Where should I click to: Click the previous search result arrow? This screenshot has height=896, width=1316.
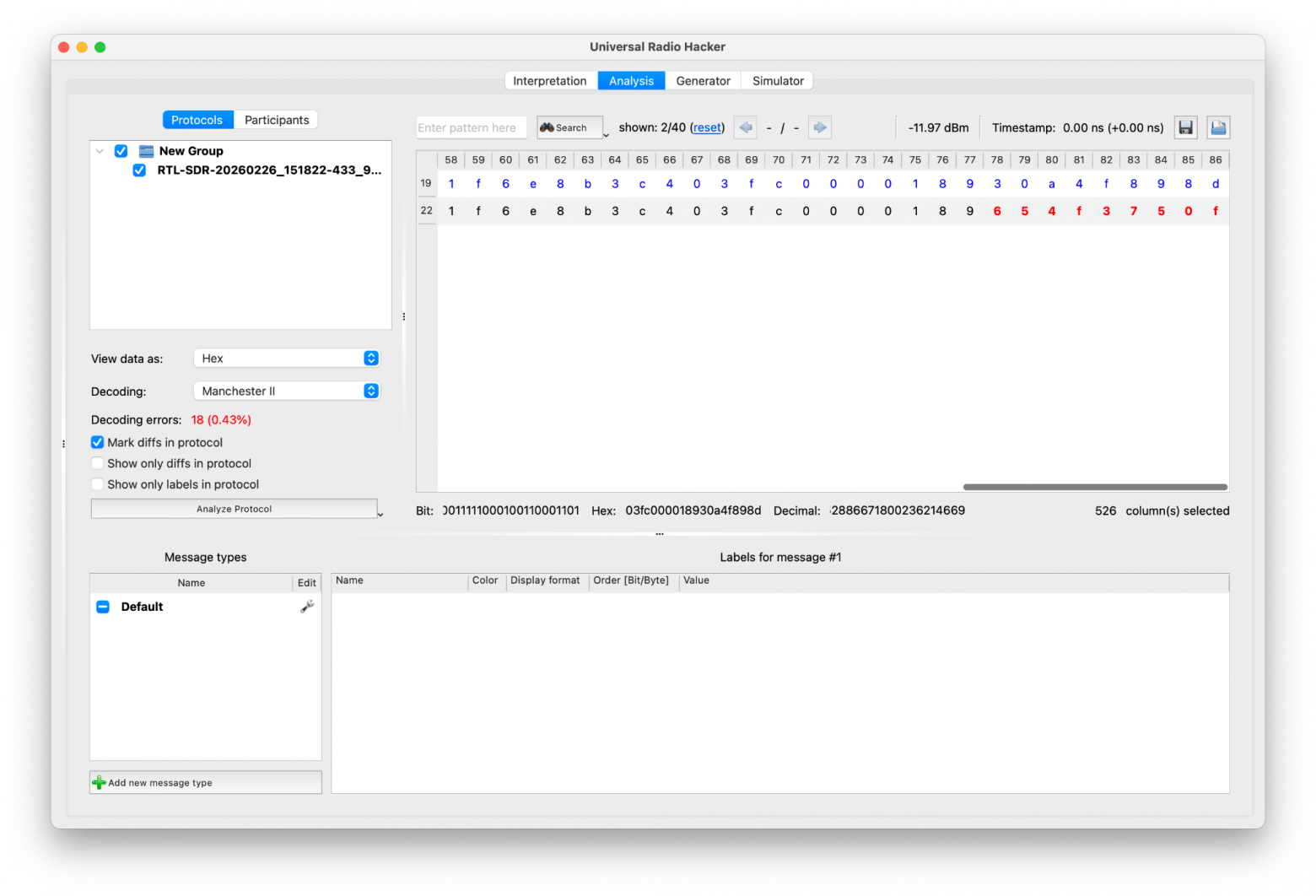click(x=745, y=127)
